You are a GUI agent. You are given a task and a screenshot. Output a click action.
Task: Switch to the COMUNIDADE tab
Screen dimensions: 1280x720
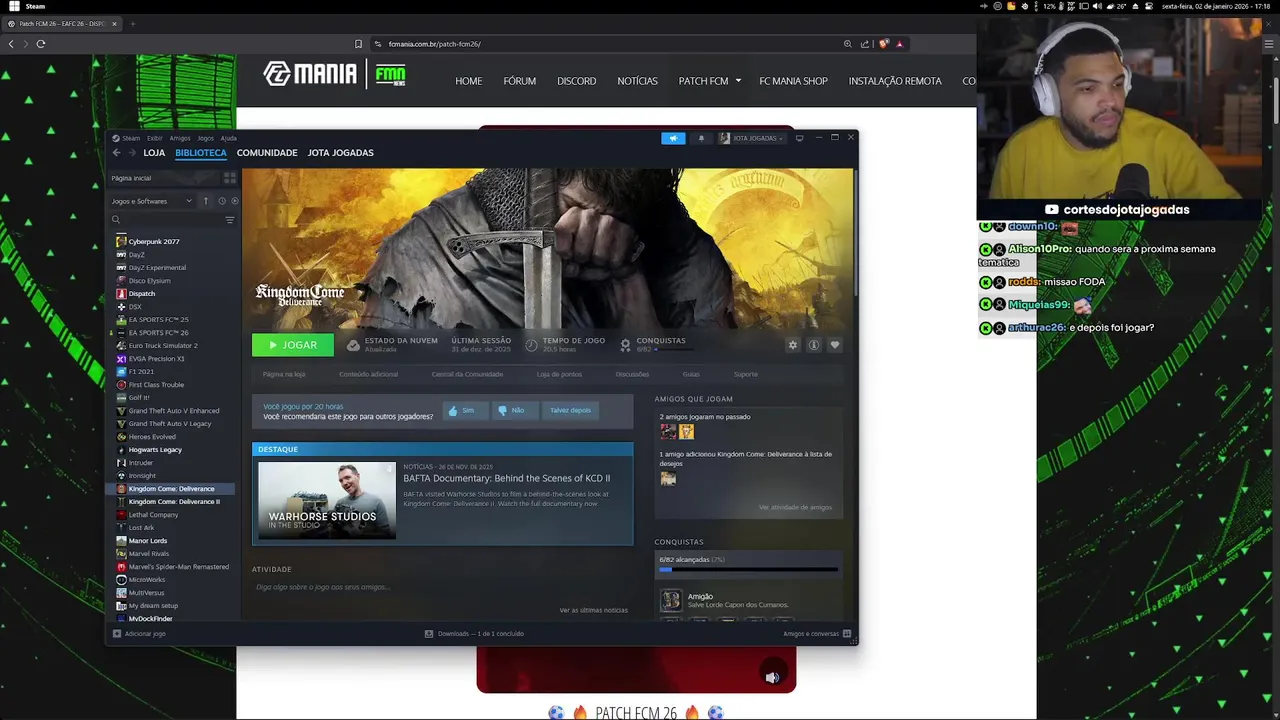click(x=267, y=153)
